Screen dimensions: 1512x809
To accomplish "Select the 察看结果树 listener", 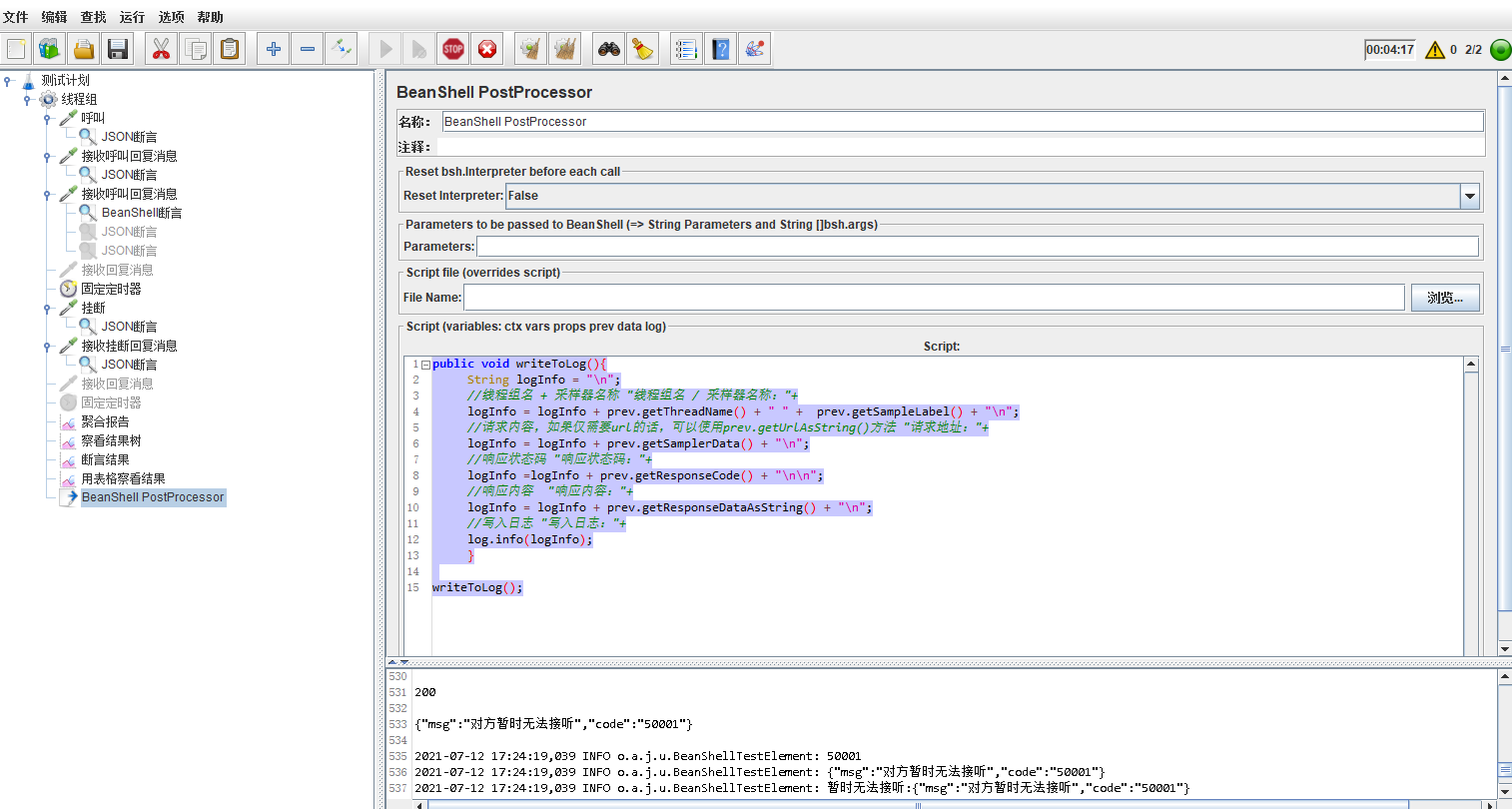I will [x=111, y=440].
